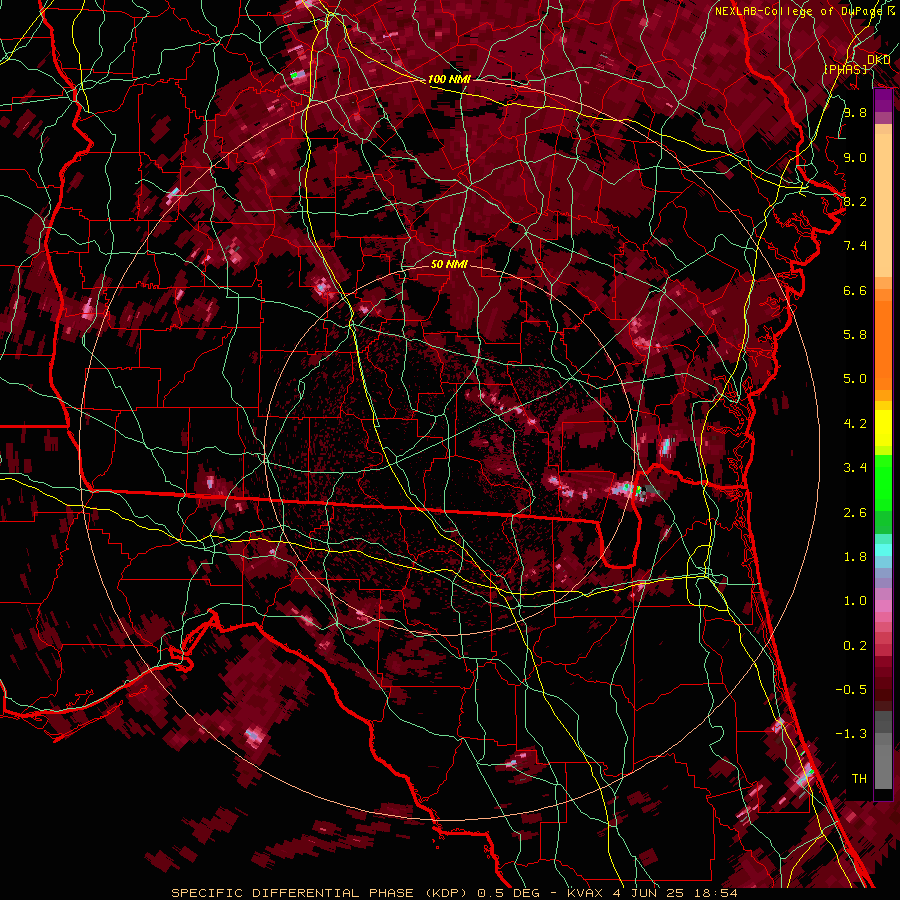Image resolution: width=900 pixels, height=900 pixels.
Task: Click the 2.6 legend value
Action: (x=855, y=513)
